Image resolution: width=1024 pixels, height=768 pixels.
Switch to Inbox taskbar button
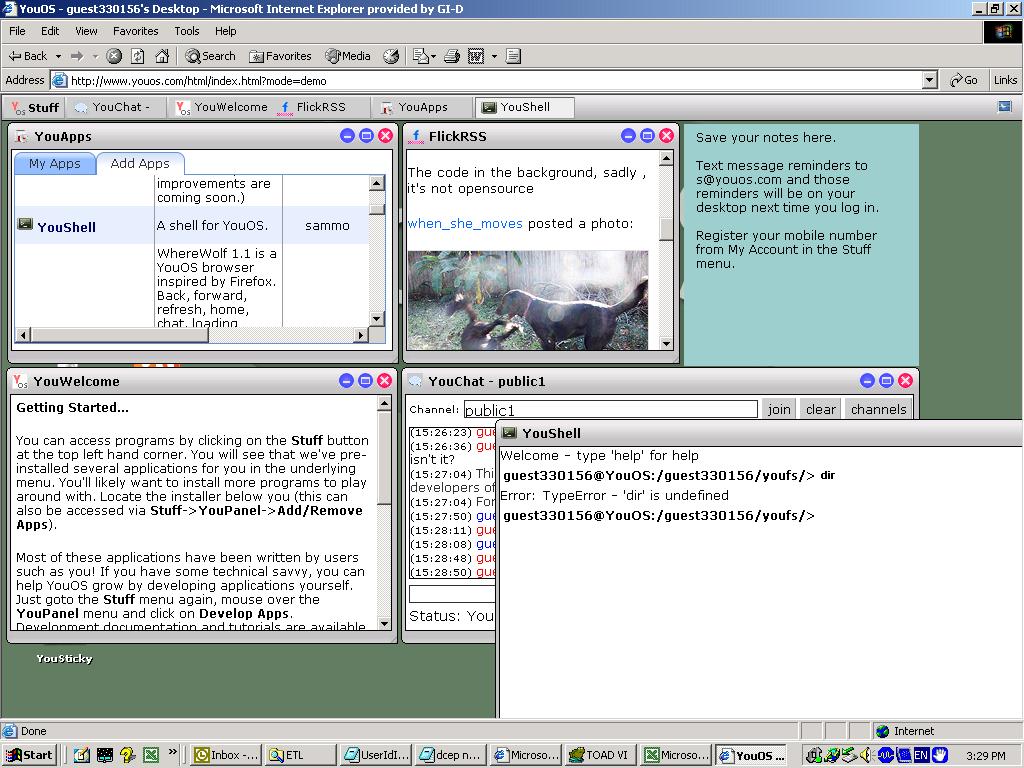pyautogui.click(x=226, y=755)
